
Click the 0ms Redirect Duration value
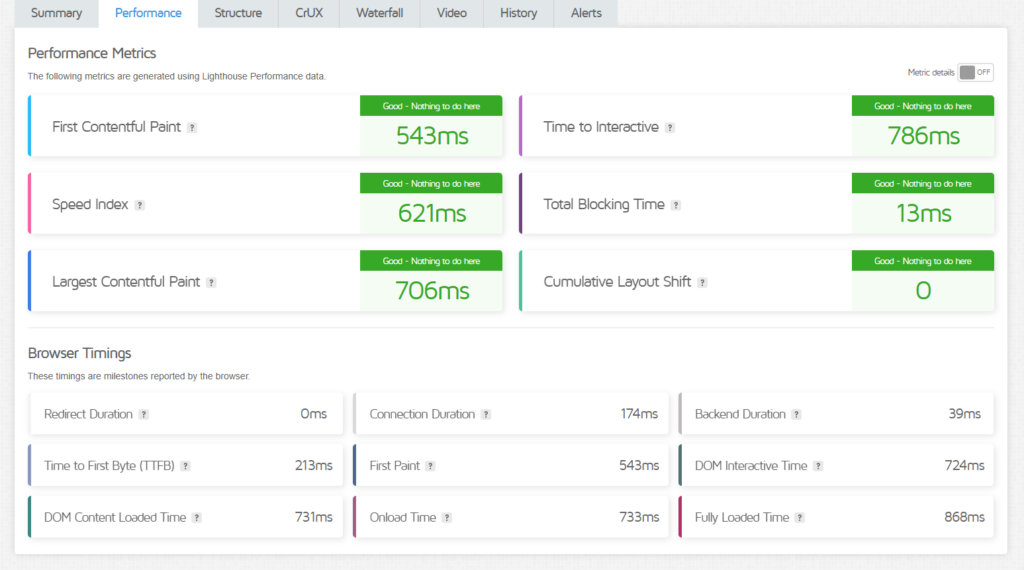tap(313, 414)
